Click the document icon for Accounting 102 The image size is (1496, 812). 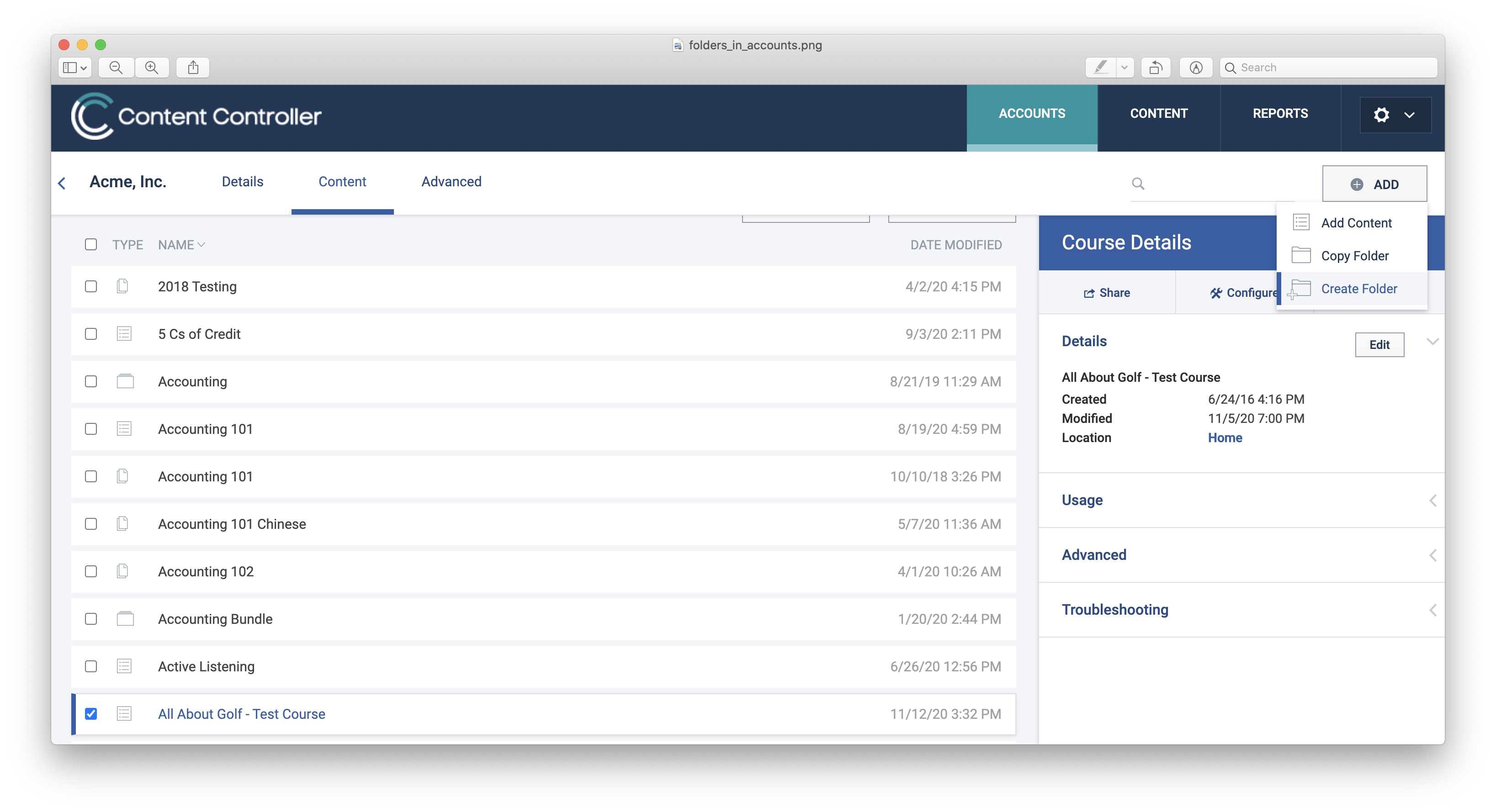click(122, 570)
